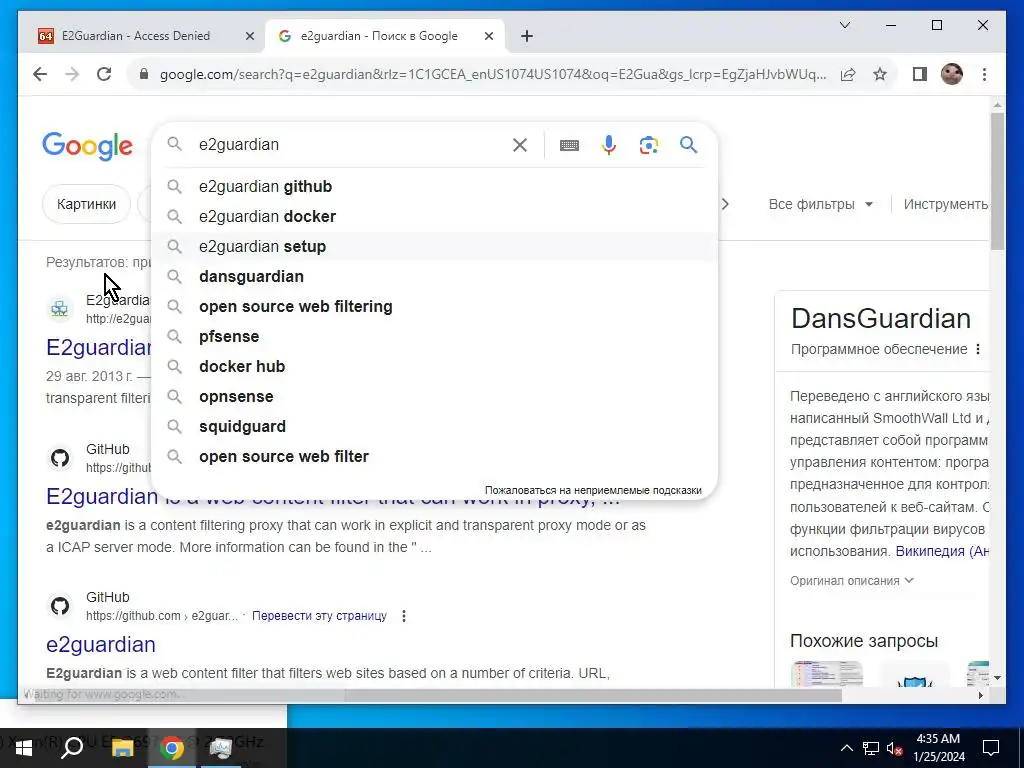Click the address bar URL

tap(493, 74)
